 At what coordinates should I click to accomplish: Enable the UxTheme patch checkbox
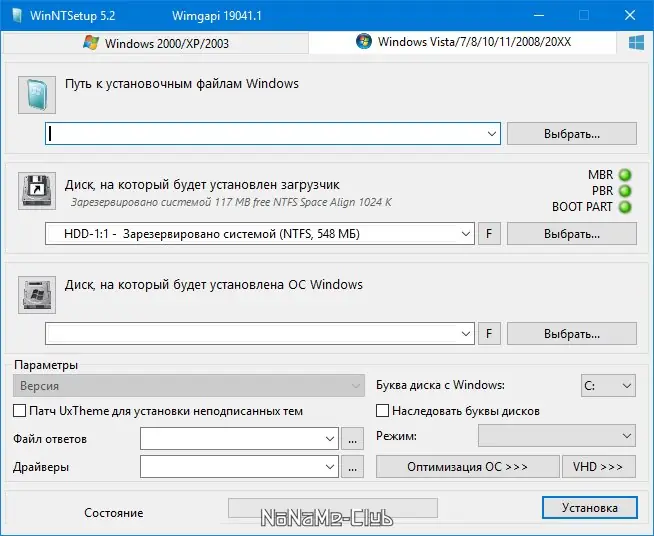tap(20, 411)
